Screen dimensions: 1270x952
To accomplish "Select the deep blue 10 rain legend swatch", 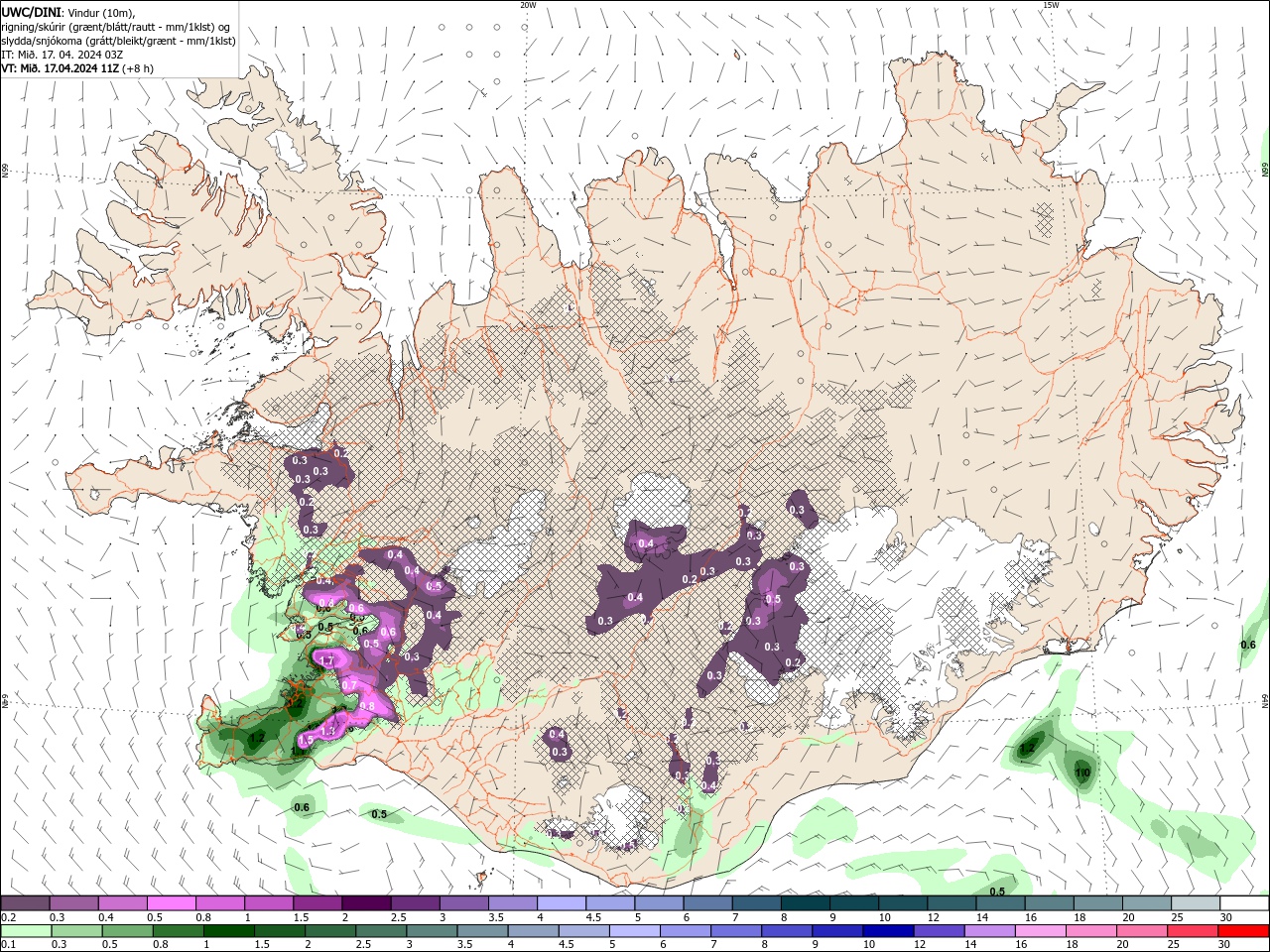I will coord(888,931).
